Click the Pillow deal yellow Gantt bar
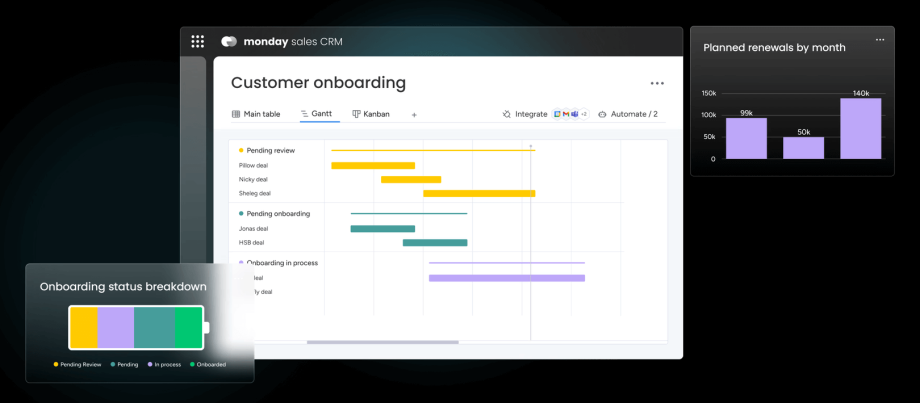Screen dimensions: 920x403 point(372,165)
